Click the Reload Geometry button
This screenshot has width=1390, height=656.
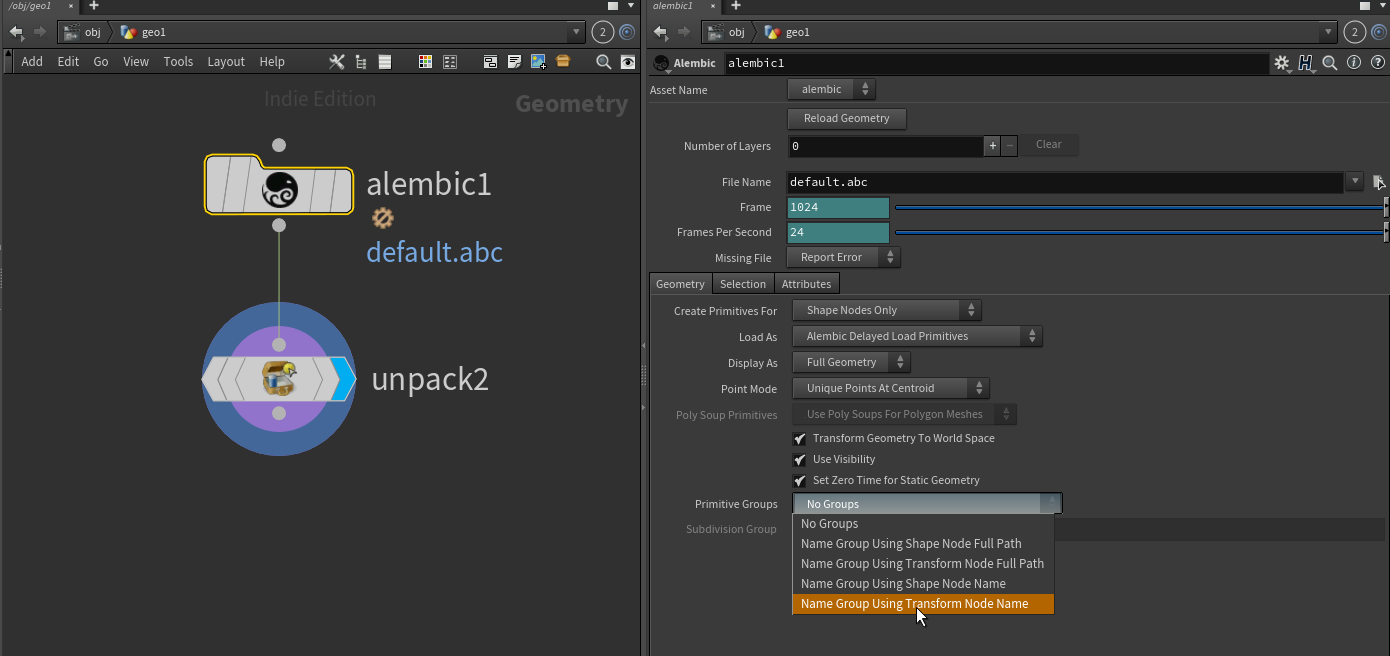[x=847, y=118]
